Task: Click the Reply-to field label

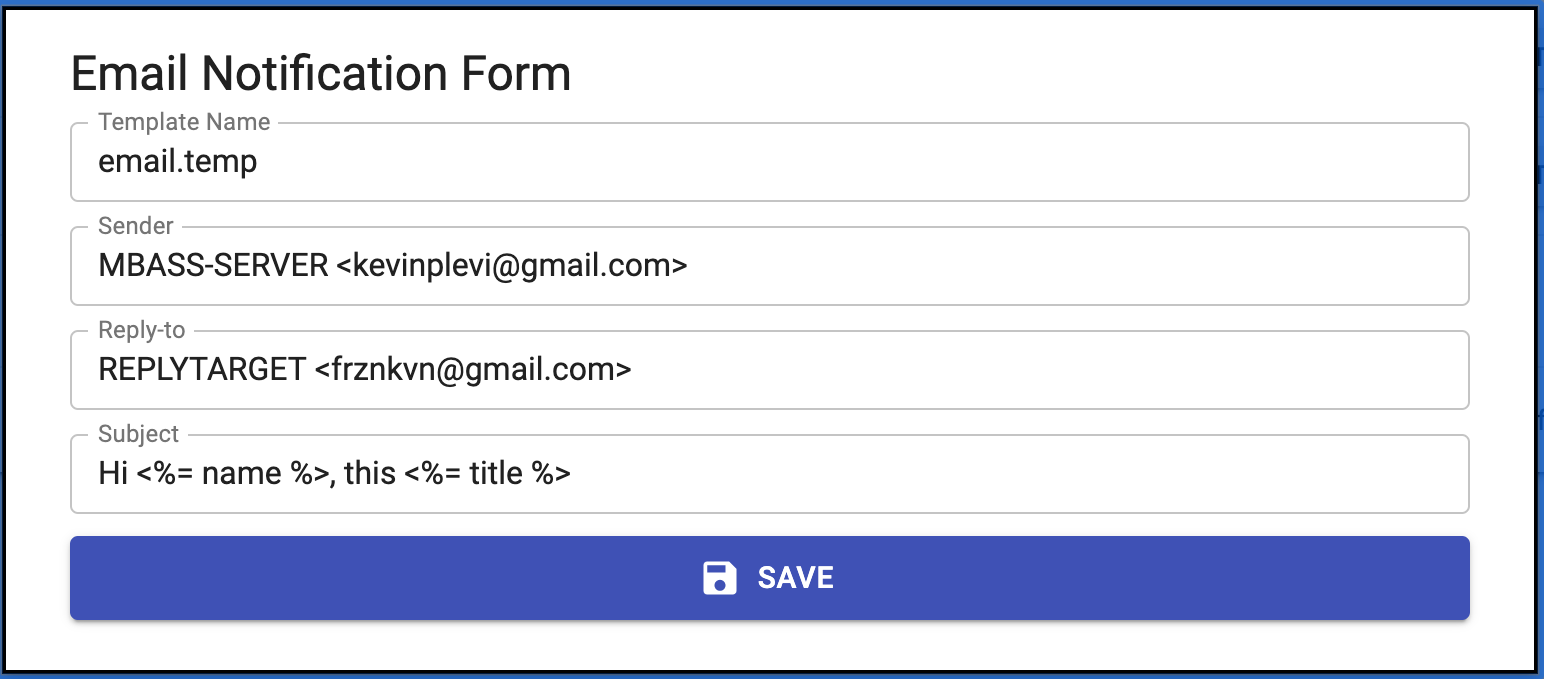Action: pos(142,330)
